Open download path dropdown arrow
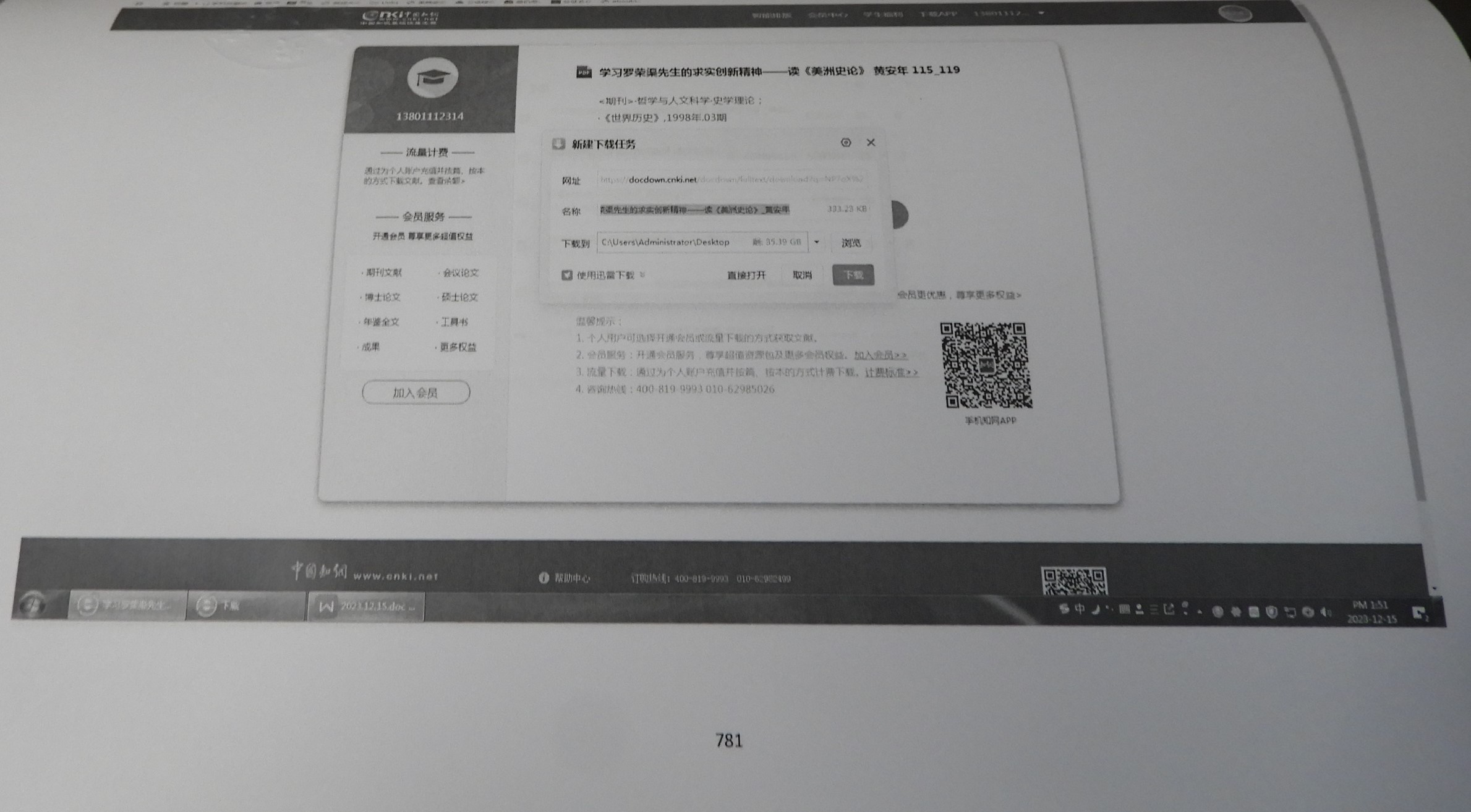 817,242
